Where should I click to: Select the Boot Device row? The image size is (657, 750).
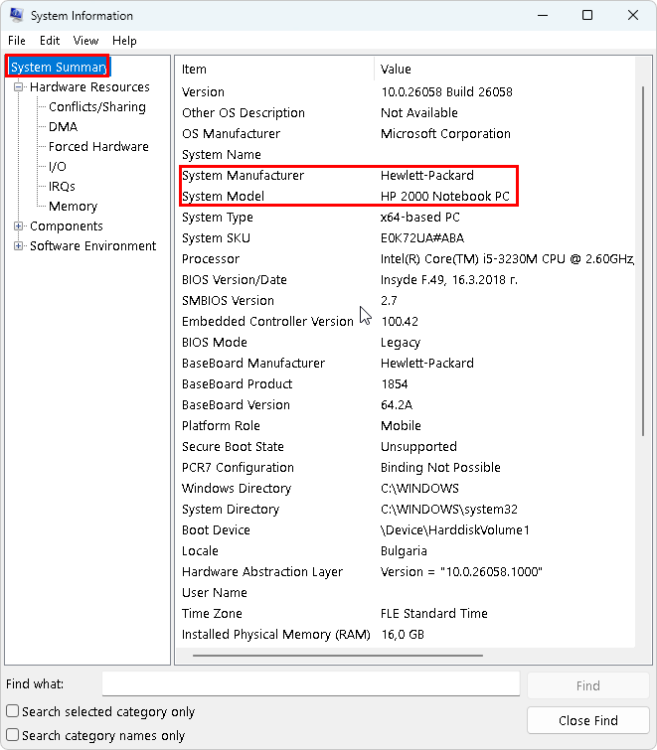(405, 530)
